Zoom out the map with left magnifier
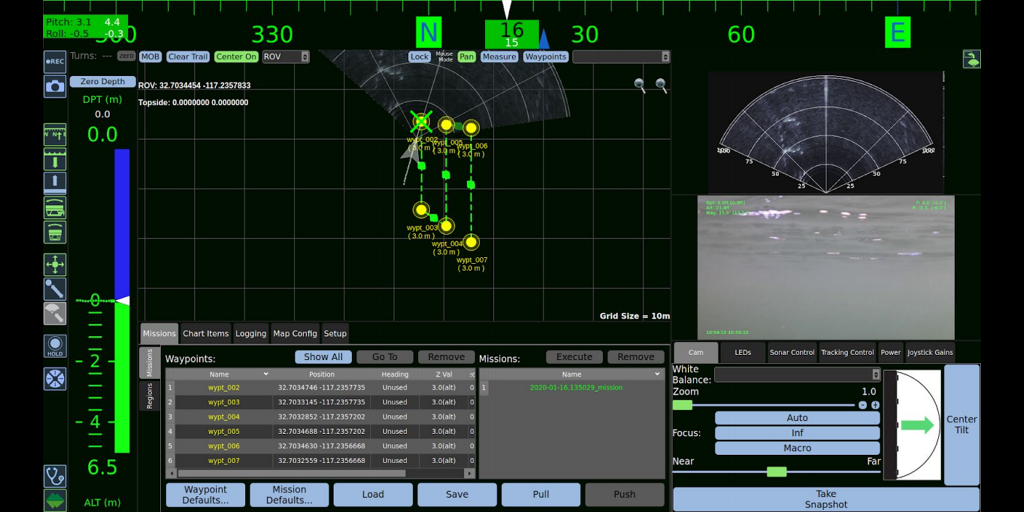 640,85
